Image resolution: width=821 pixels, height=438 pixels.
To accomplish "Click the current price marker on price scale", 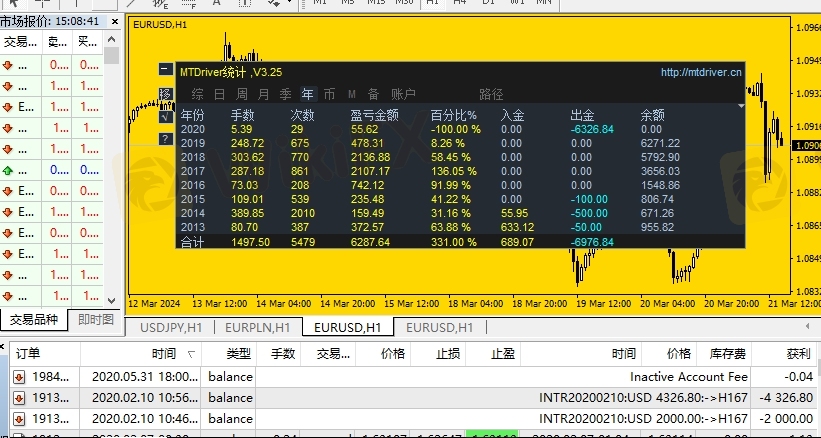I will [806, 145].
